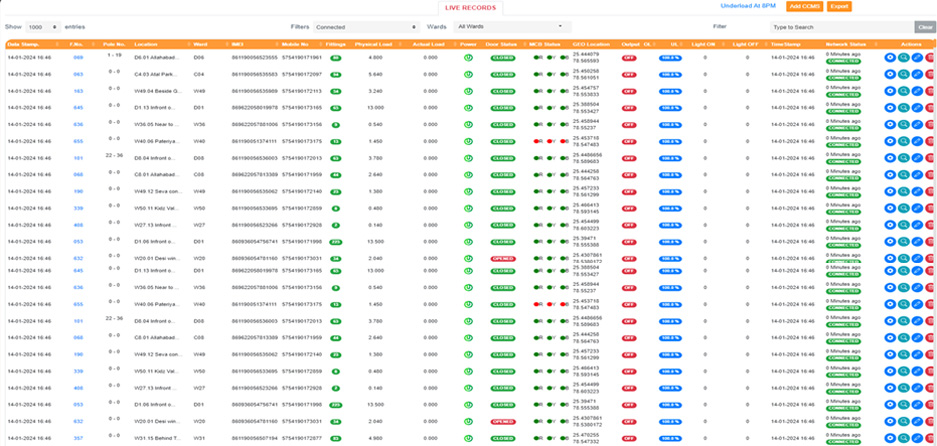This screenshot has height=446, width=937.
Task: Sort by the Physical Load column header
Action: pyautogui.click(x=375, y=44)
